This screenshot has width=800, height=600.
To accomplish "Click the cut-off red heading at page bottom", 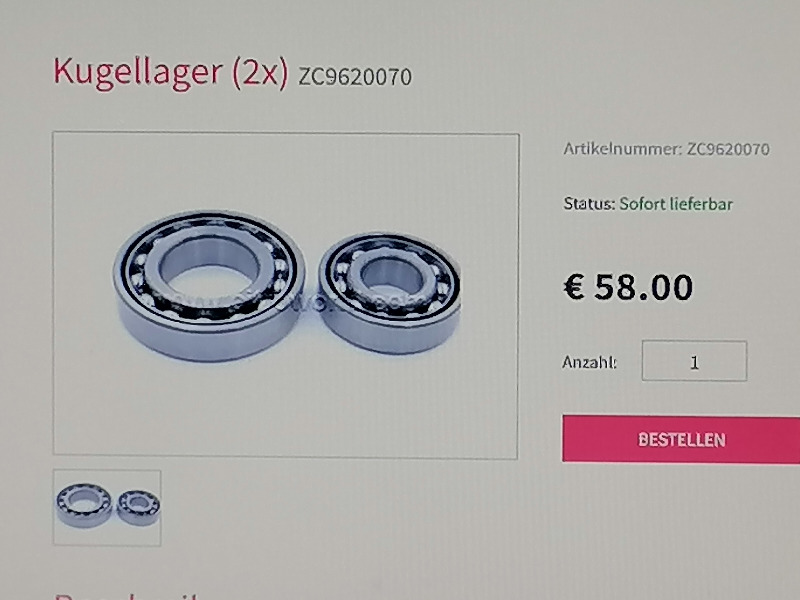I will pos(128,596).
